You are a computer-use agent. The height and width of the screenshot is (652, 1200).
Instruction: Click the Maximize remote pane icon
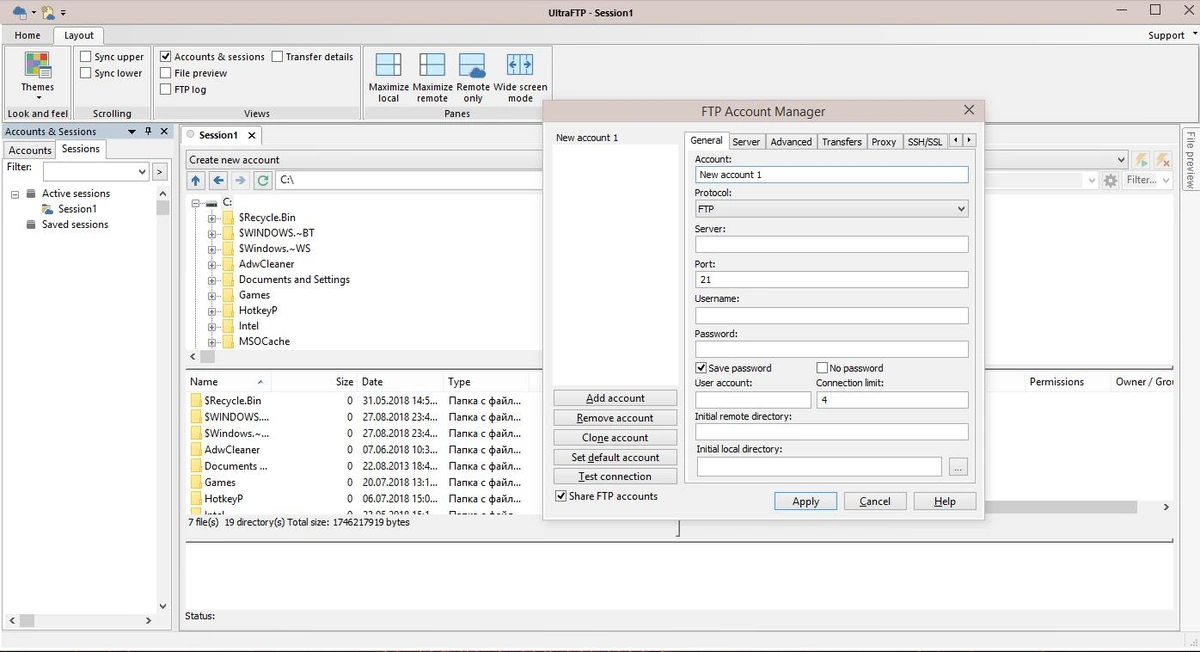(432, 77)
